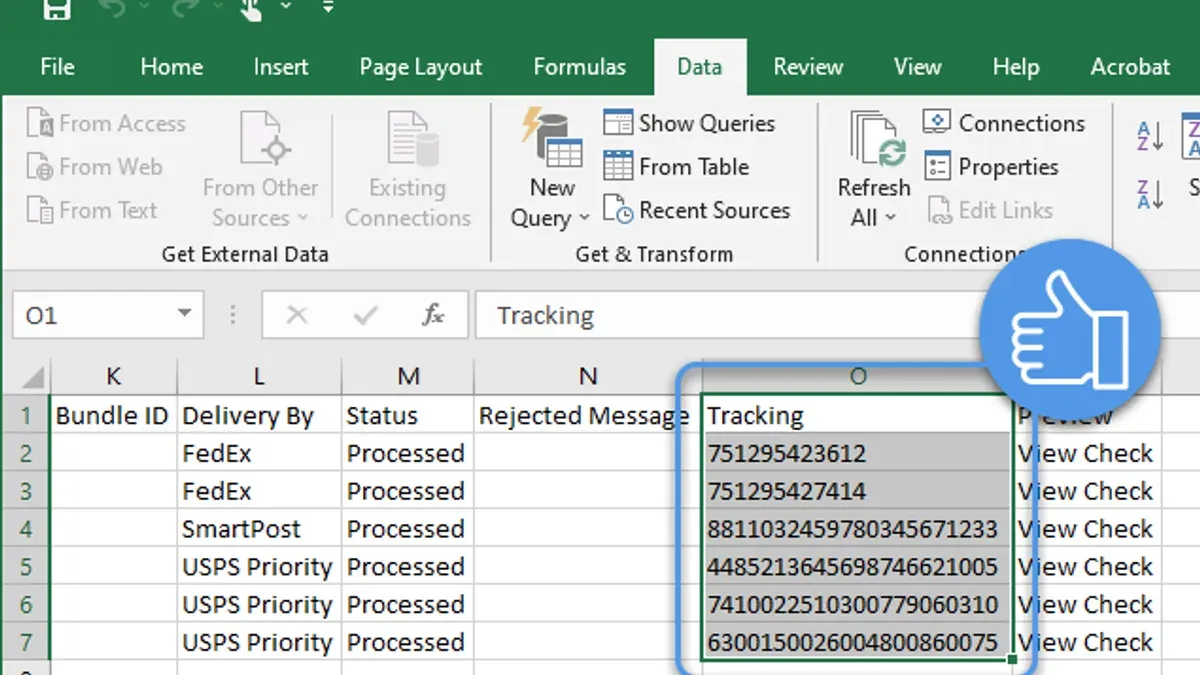The height and width of the screenshot is (675, 1200).
Task: Click Sort A to Z icon
Action: [1151, 136]
